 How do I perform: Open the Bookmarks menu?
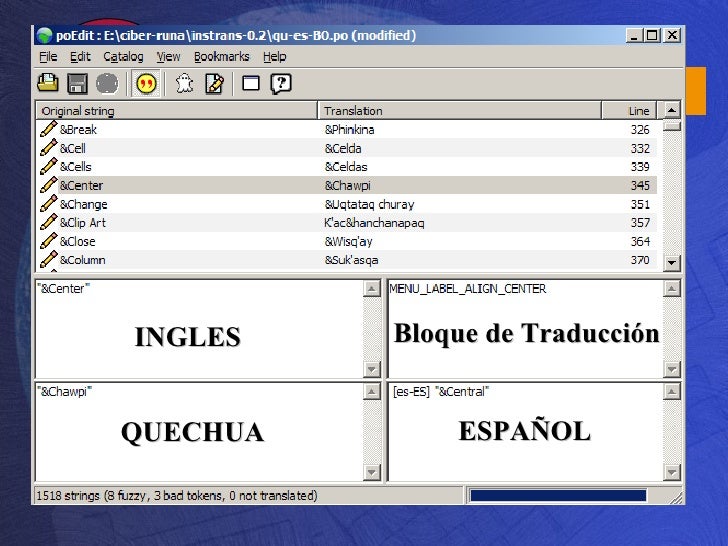tap(223, 57)
